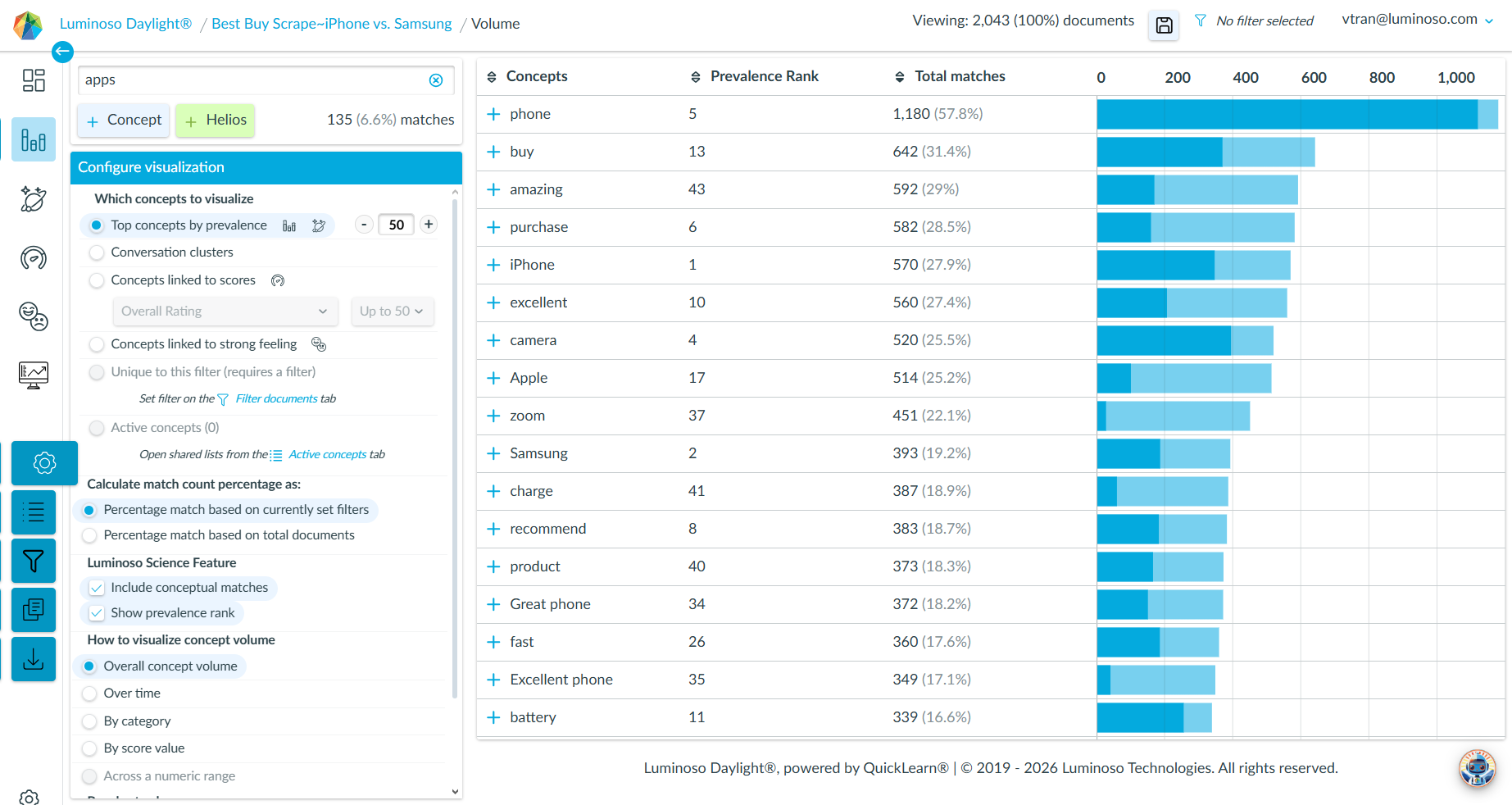1512x805 pixels.
Task: Collapse panel with the back arrow button
Action: (62, 52)
